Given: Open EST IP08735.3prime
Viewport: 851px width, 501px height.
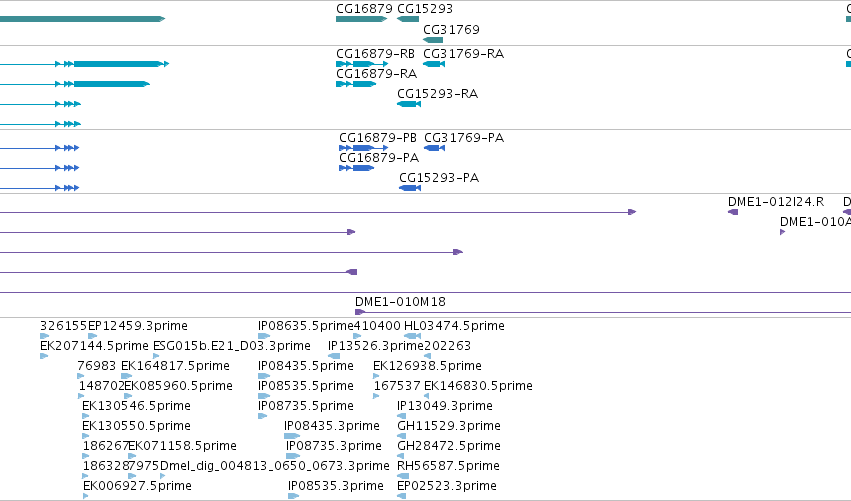Looking at the screenshot, I should pos(334,446).
